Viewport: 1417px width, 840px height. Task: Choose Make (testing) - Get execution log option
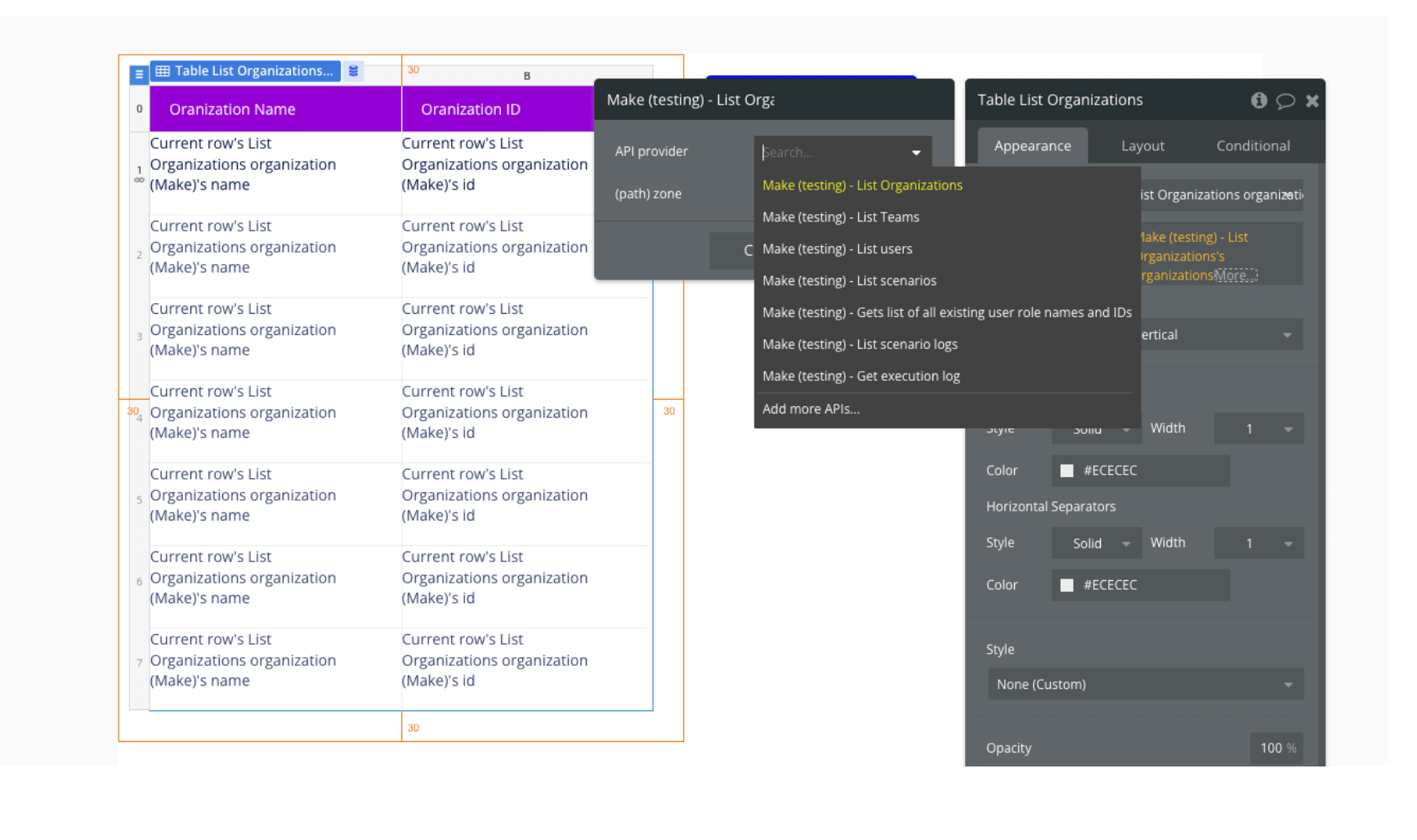click(860, 376)
